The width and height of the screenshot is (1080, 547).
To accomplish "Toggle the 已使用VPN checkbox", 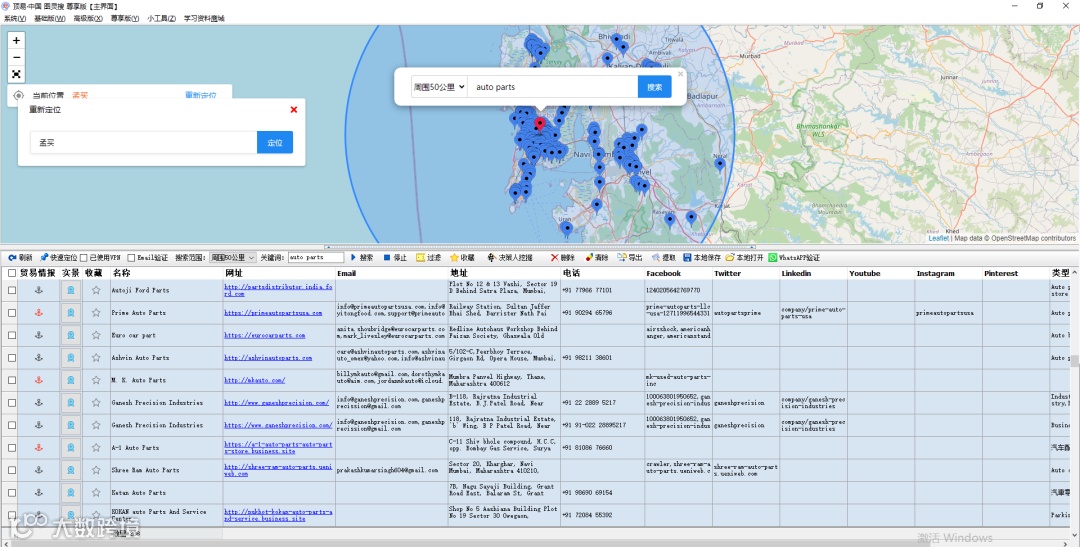I will pyautogui.click(x=83, y=258).
